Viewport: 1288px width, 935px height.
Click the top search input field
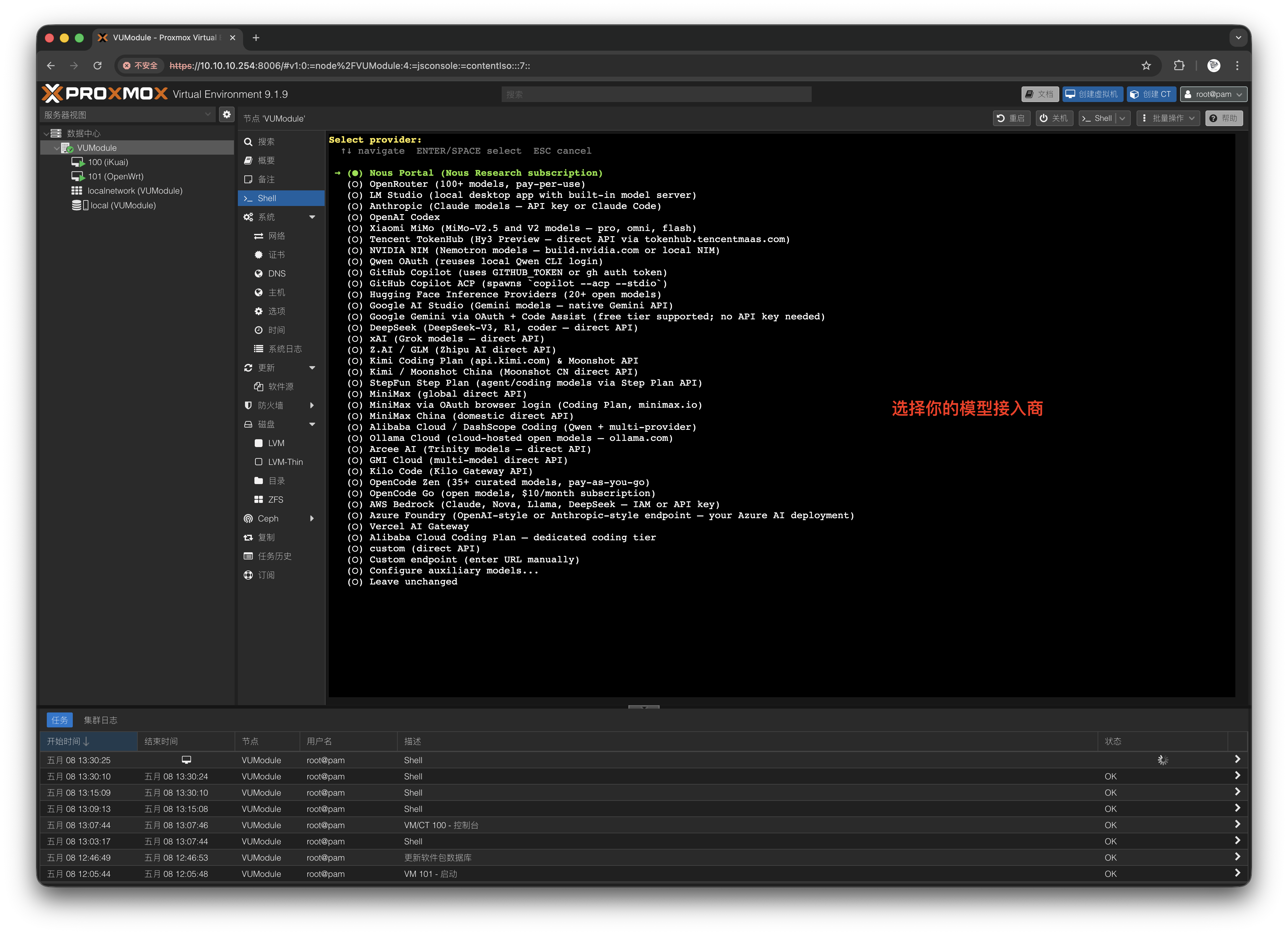[656, 94]
